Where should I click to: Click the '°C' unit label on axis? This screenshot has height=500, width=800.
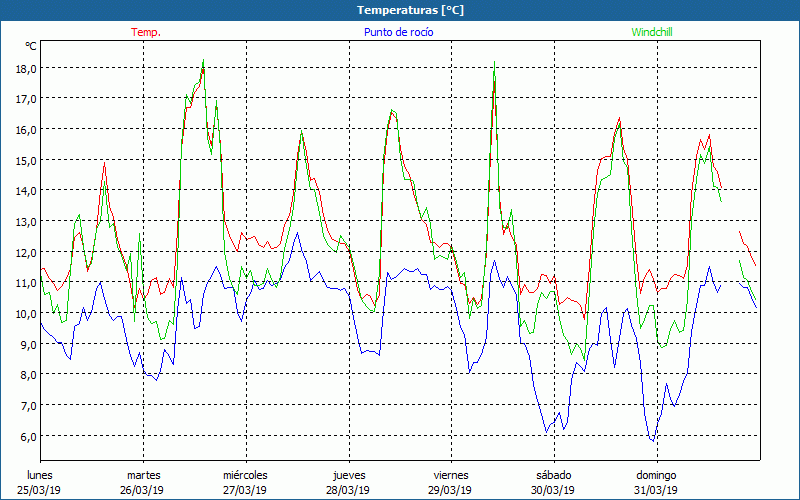[x=31, y=46]
